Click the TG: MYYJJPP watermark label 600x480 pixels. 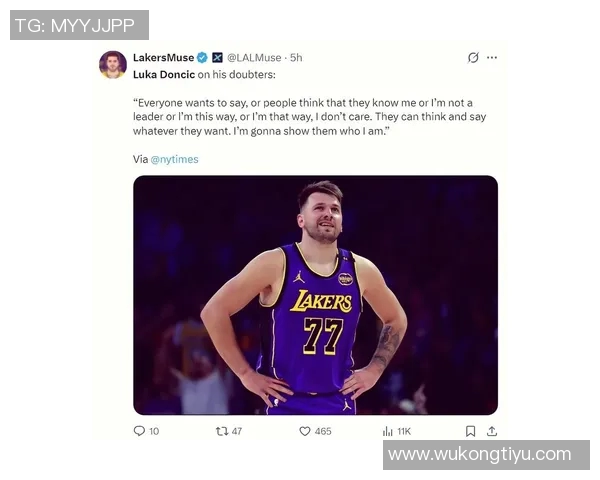click(x=79, y=25)
